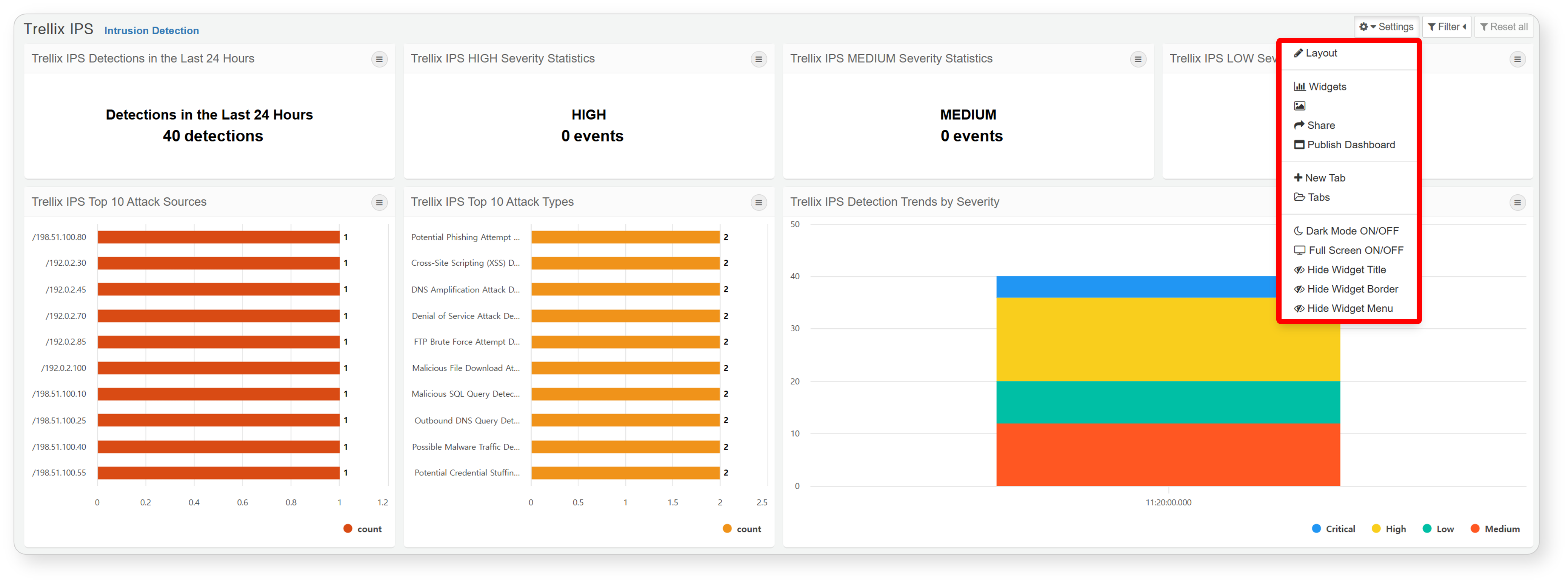1568x583 pixels.
Task: Open menu of HIGH Severity Statistics widget
Action: 759,59
